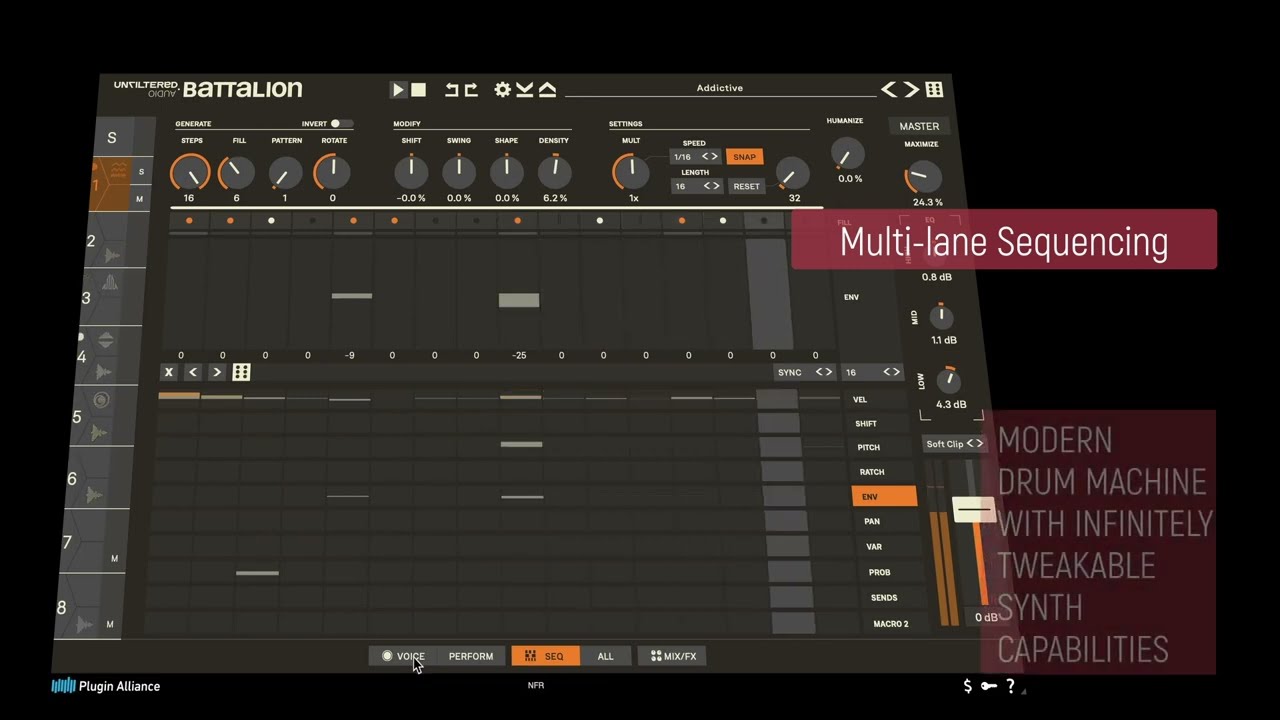Click the downward collapse arrow in header
Image resolution: width=1280 pixels, height=720 pixels.
[x=525, y=90]
